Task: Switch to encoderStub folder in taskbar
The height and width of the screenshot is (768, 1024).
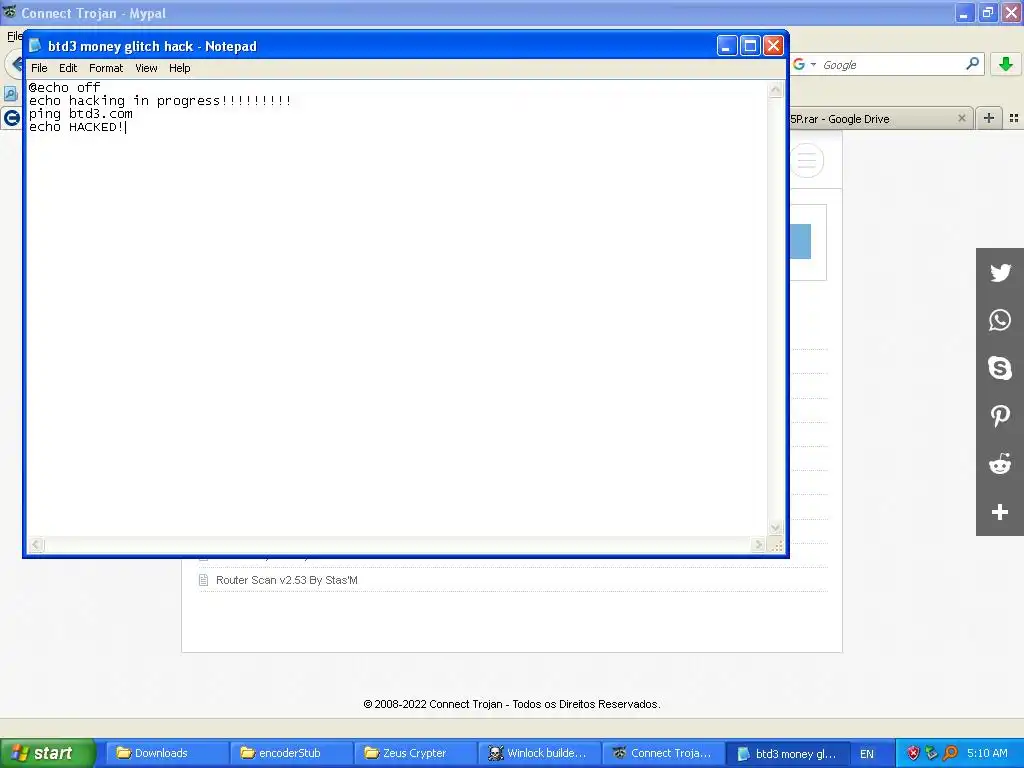Action: point(291,753)
